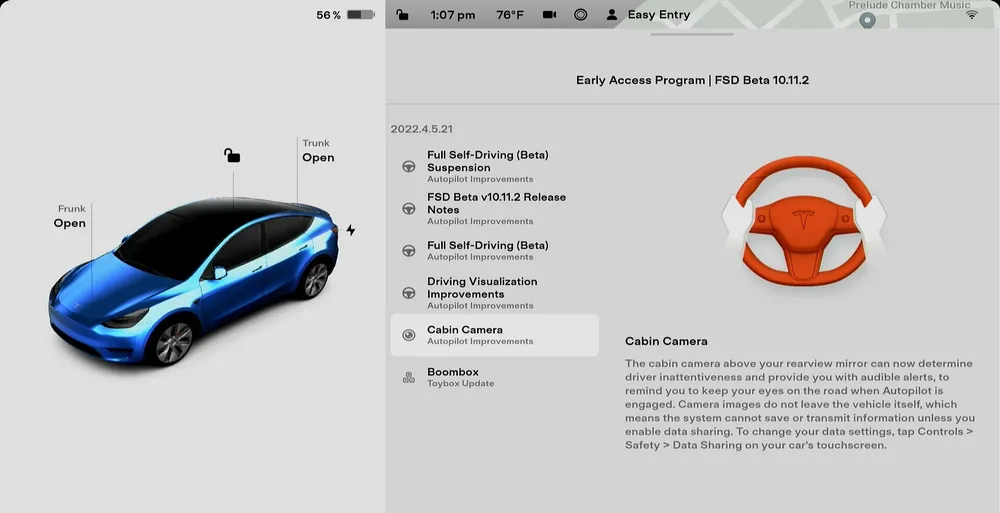Tap the orange steering wheel illustration

(804, 220)
